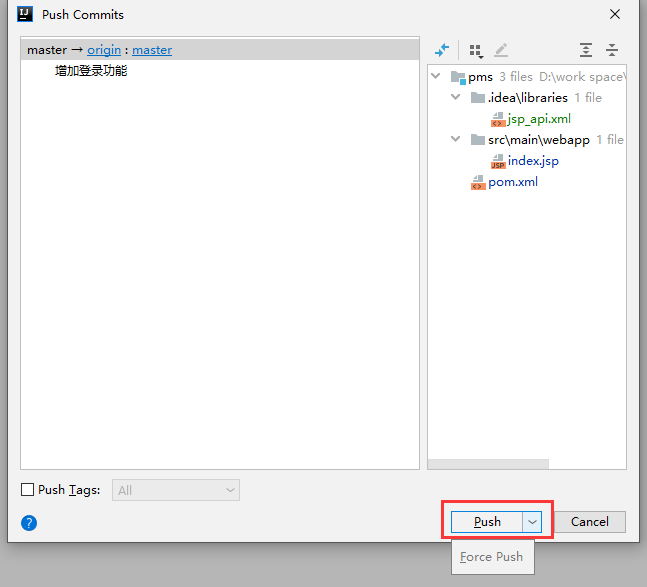Viewport: 647px width, 587px height.
Task: Click the '.idea\libraries' folder label
Action: pos(528,98)
